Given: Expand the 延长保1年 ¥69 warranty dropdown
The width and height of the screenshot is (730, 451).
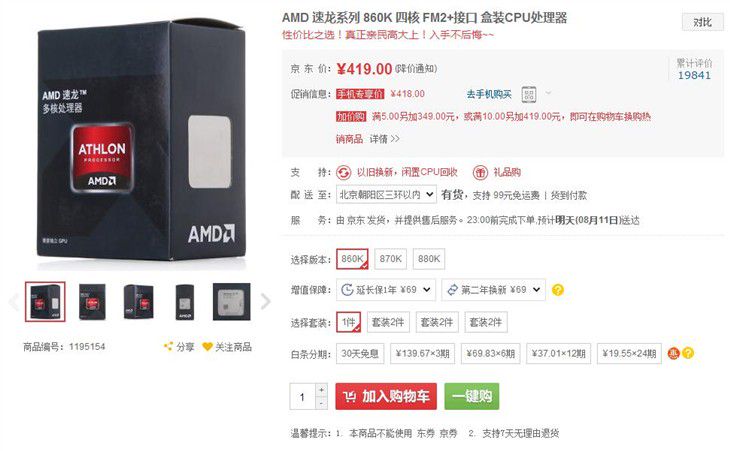Looking at the screenshot, I should click(385, 290).
